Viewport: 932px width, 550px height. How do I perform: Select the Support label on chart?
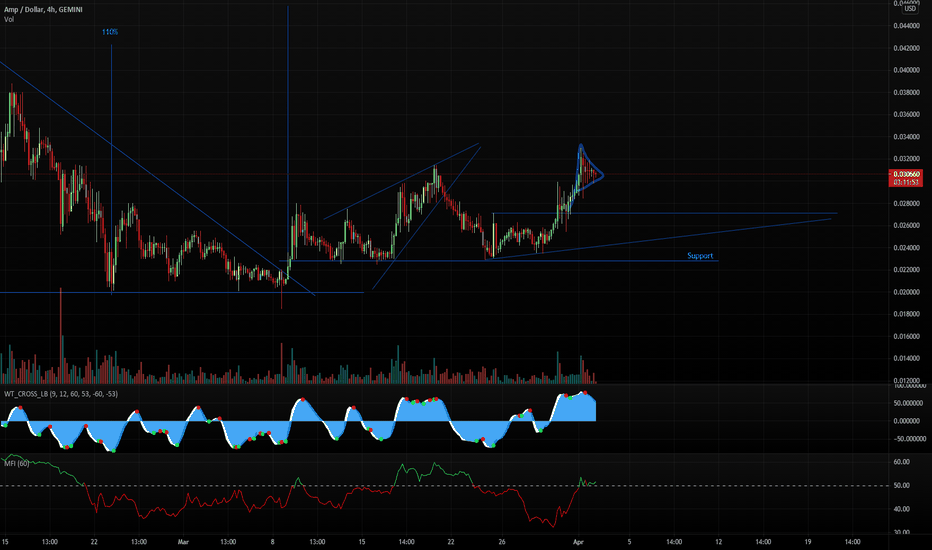[700, 256]
